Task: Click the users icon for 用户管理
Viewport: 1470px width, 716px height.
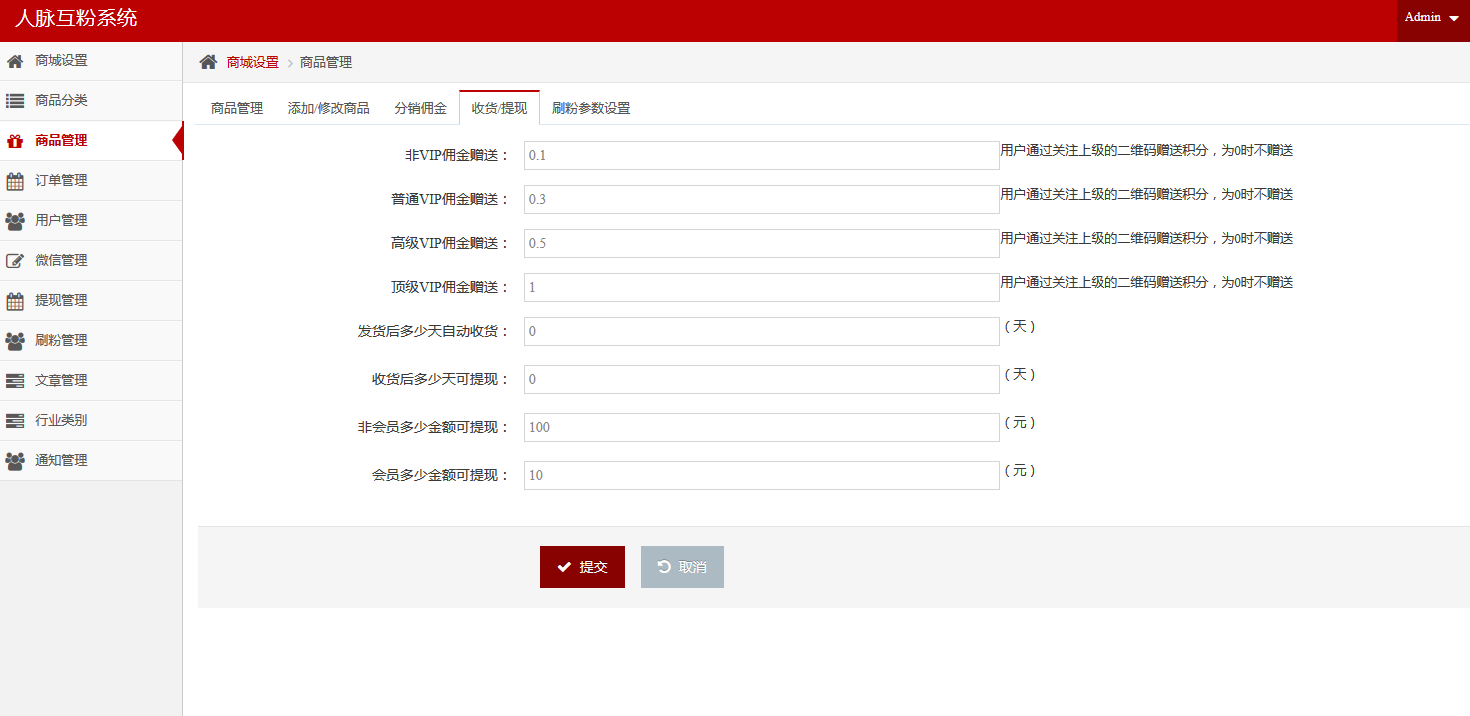Action: click(15, 221)
